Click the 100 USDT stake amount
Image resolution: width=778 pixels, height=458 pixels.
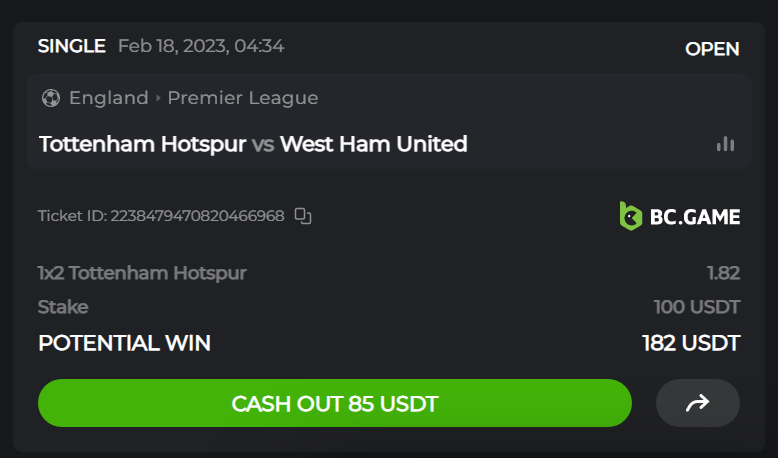coord(697,307)
